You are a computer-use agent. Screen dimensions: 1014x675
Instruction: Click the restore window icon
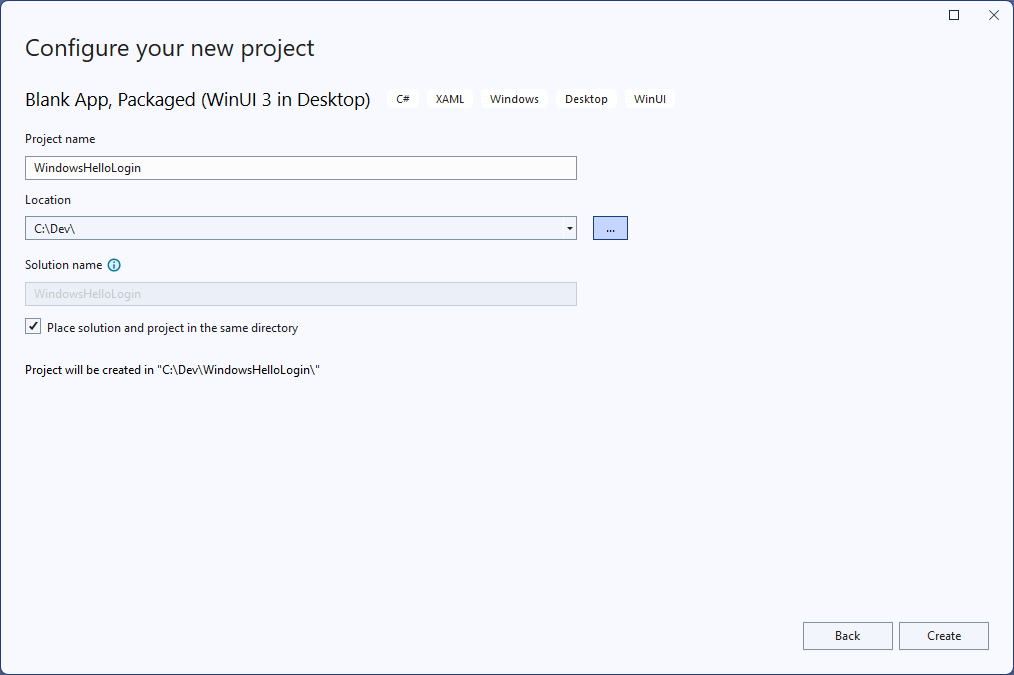953,15
